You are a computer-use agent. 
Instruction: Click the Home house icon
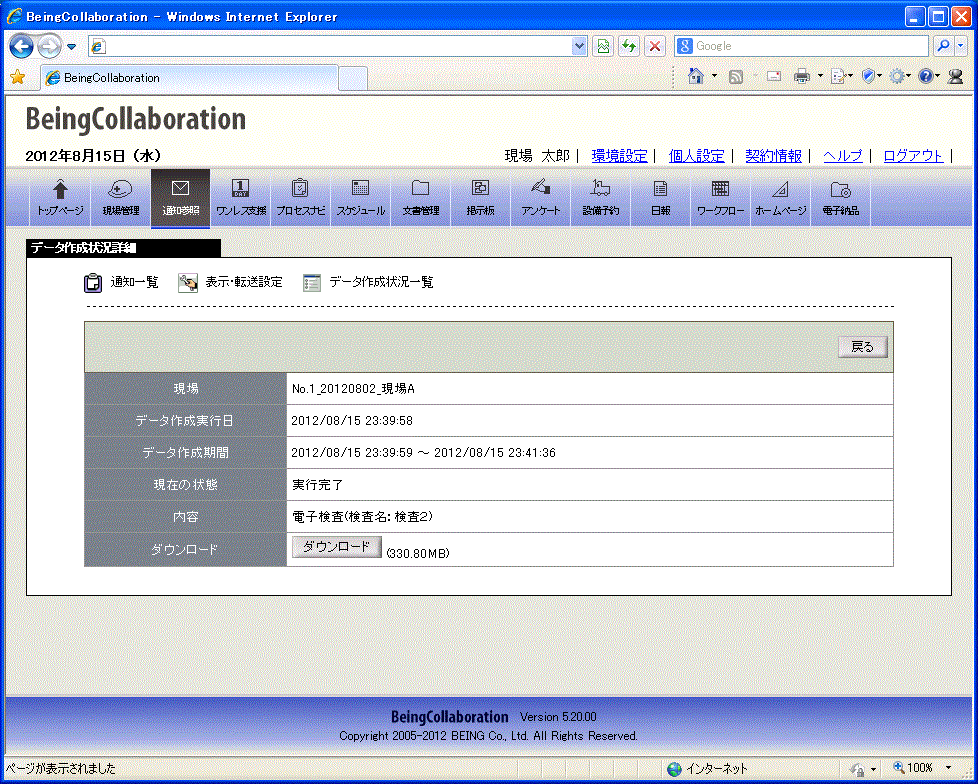(x=695, y=76)
